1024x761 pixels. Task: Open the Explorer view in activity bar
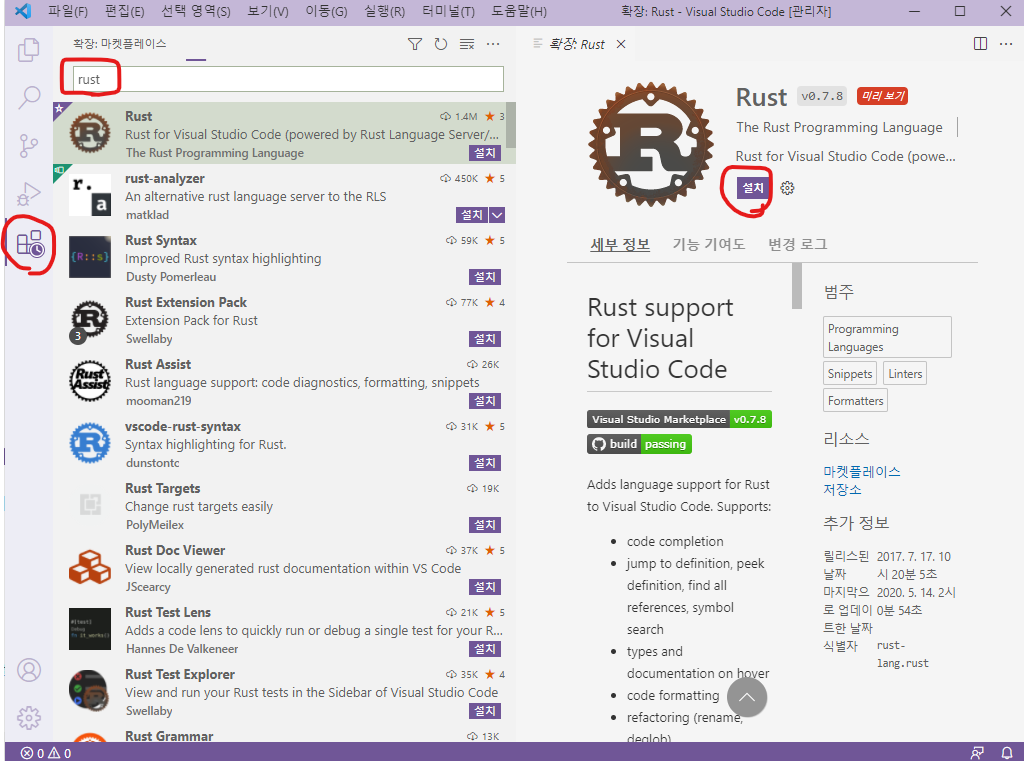(28, 50)
